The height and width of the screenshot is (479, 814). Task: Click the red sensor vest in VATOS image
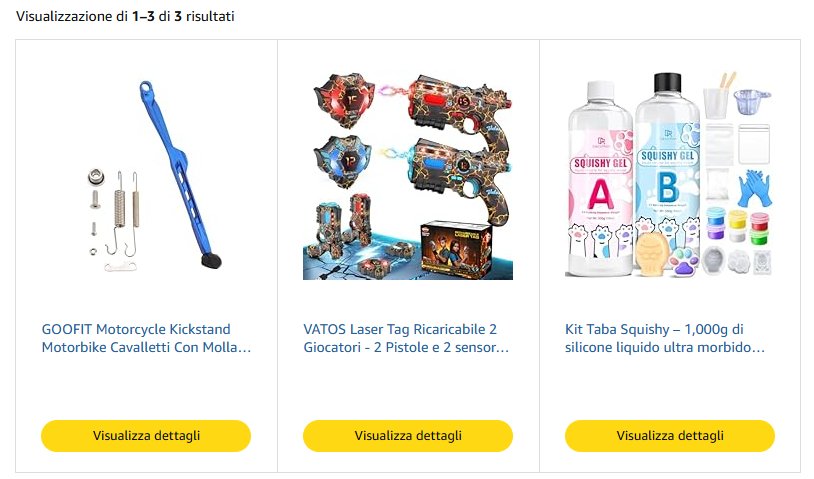tap(344, 100)
